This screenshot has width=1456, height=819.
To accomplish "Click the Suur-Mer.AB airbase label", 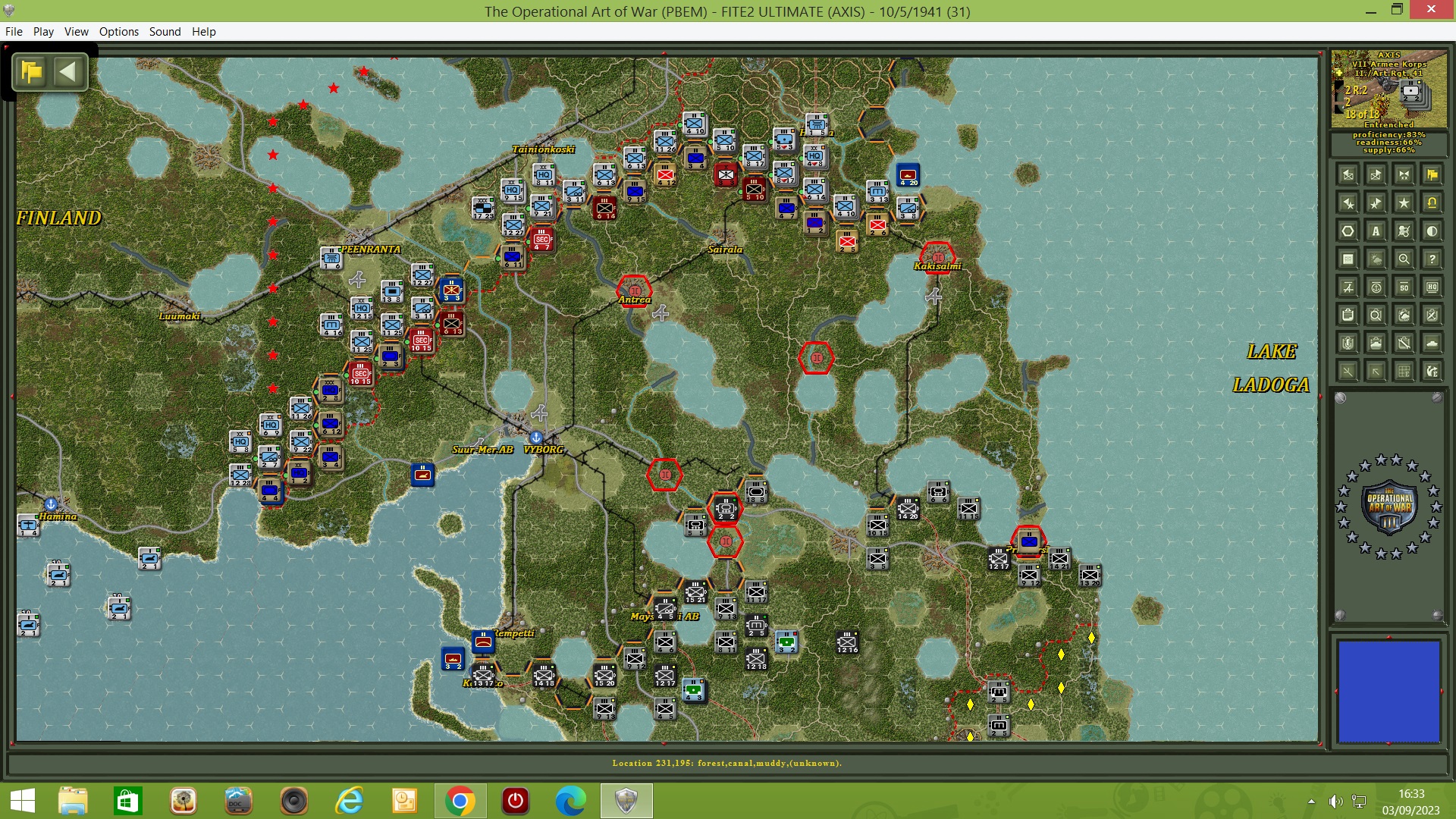I will [x=483, y=450].
